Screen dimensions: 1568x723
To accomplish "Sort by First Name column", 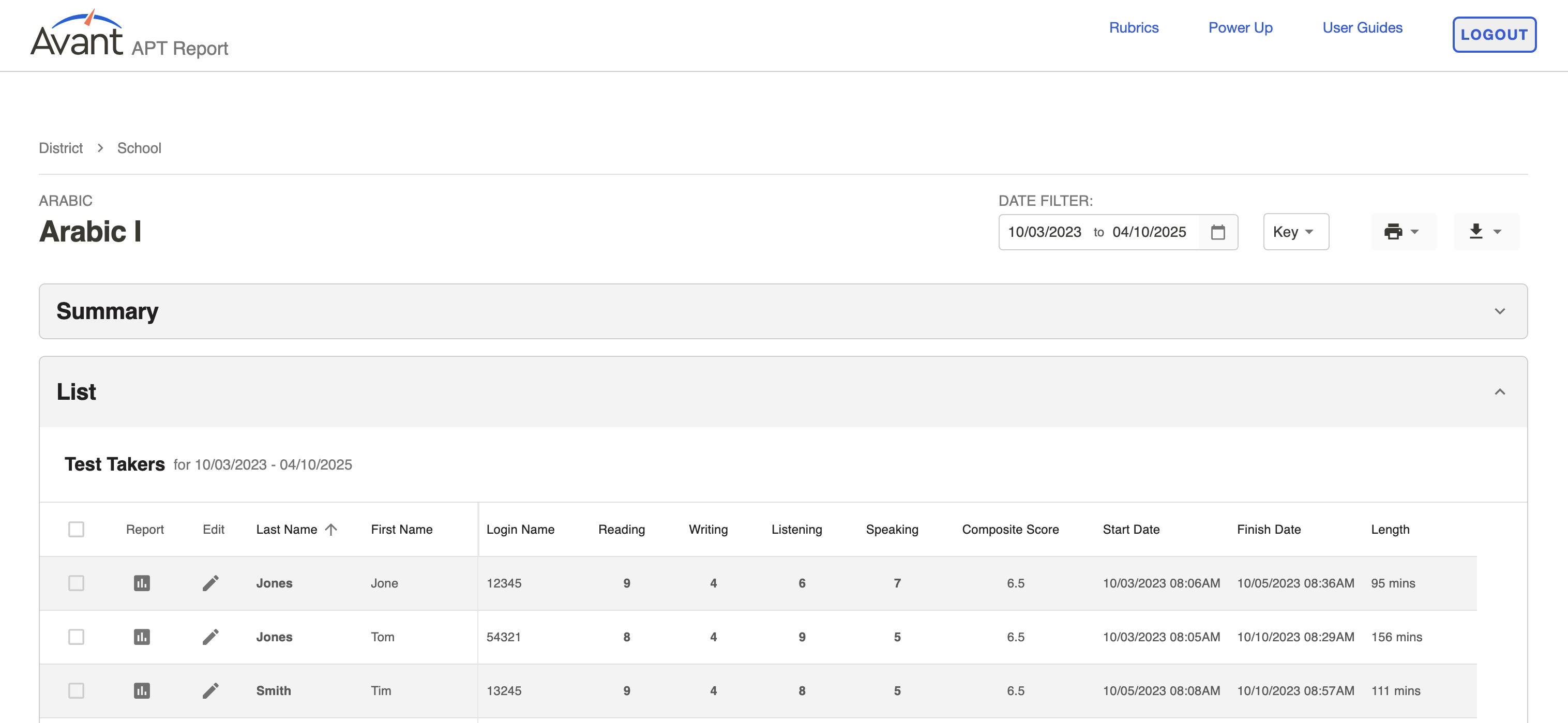I will tap(402, 530).
